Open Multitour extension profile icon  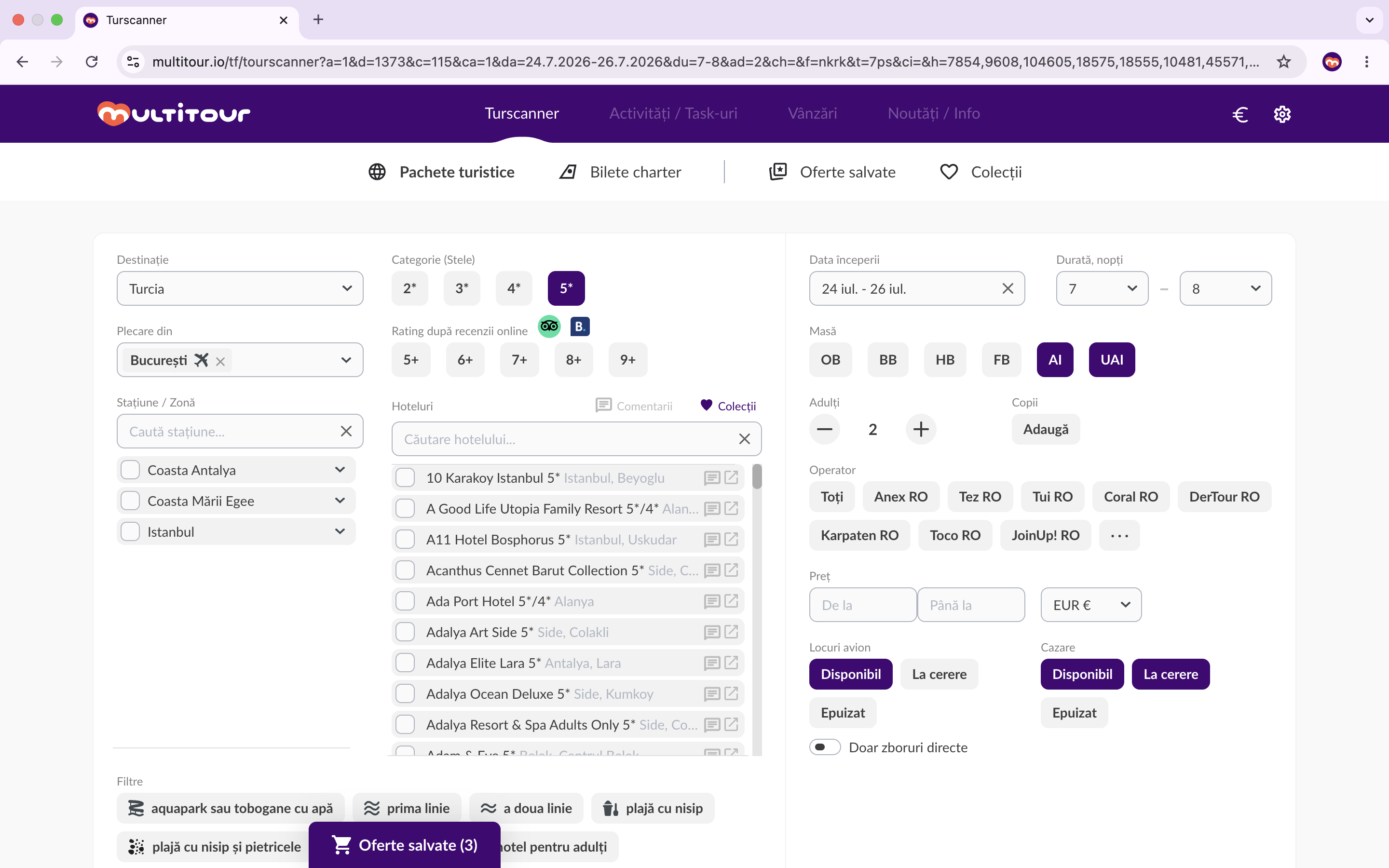pos(1332,61)
